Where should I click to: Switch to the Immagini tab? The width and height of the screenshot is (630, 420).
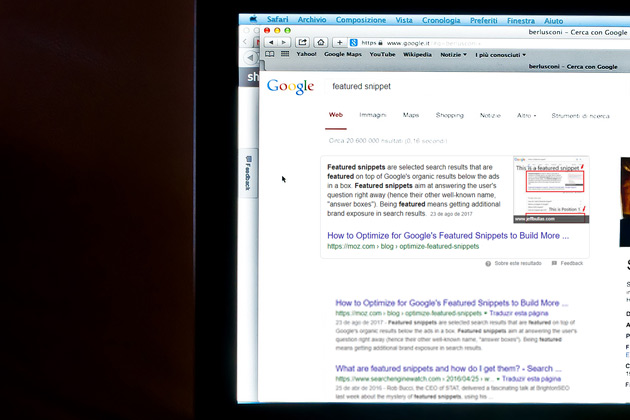[x=373, y=115]
